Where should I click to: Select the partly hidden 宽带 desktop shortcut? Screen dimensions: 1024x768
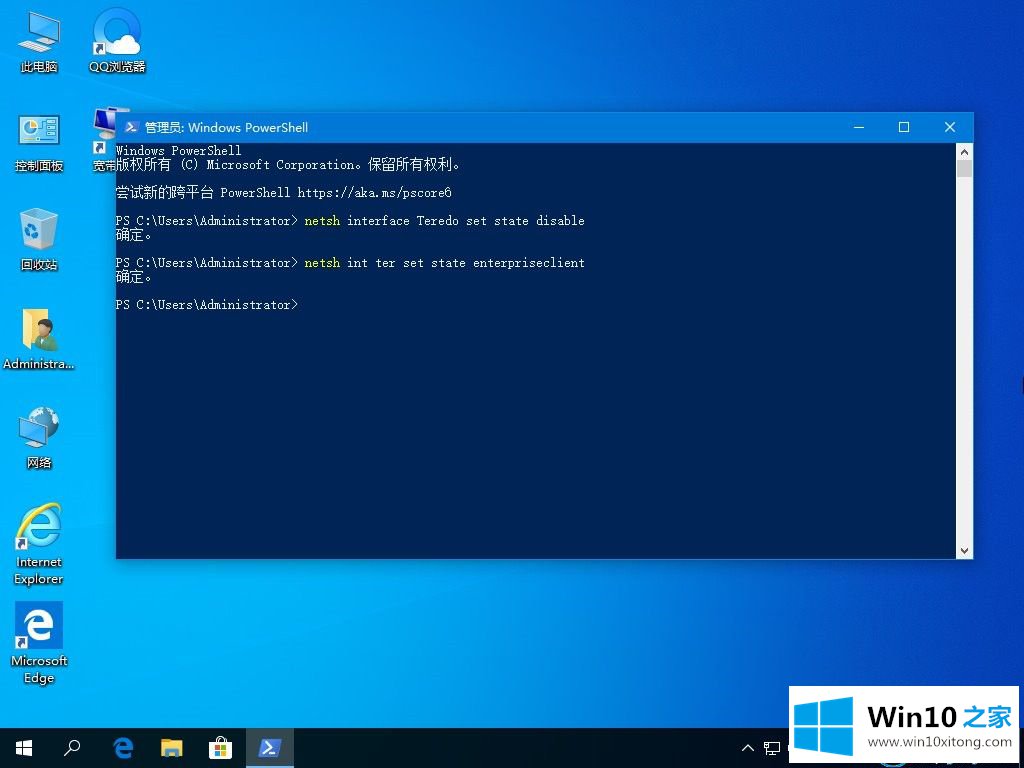tap(104, 140)
